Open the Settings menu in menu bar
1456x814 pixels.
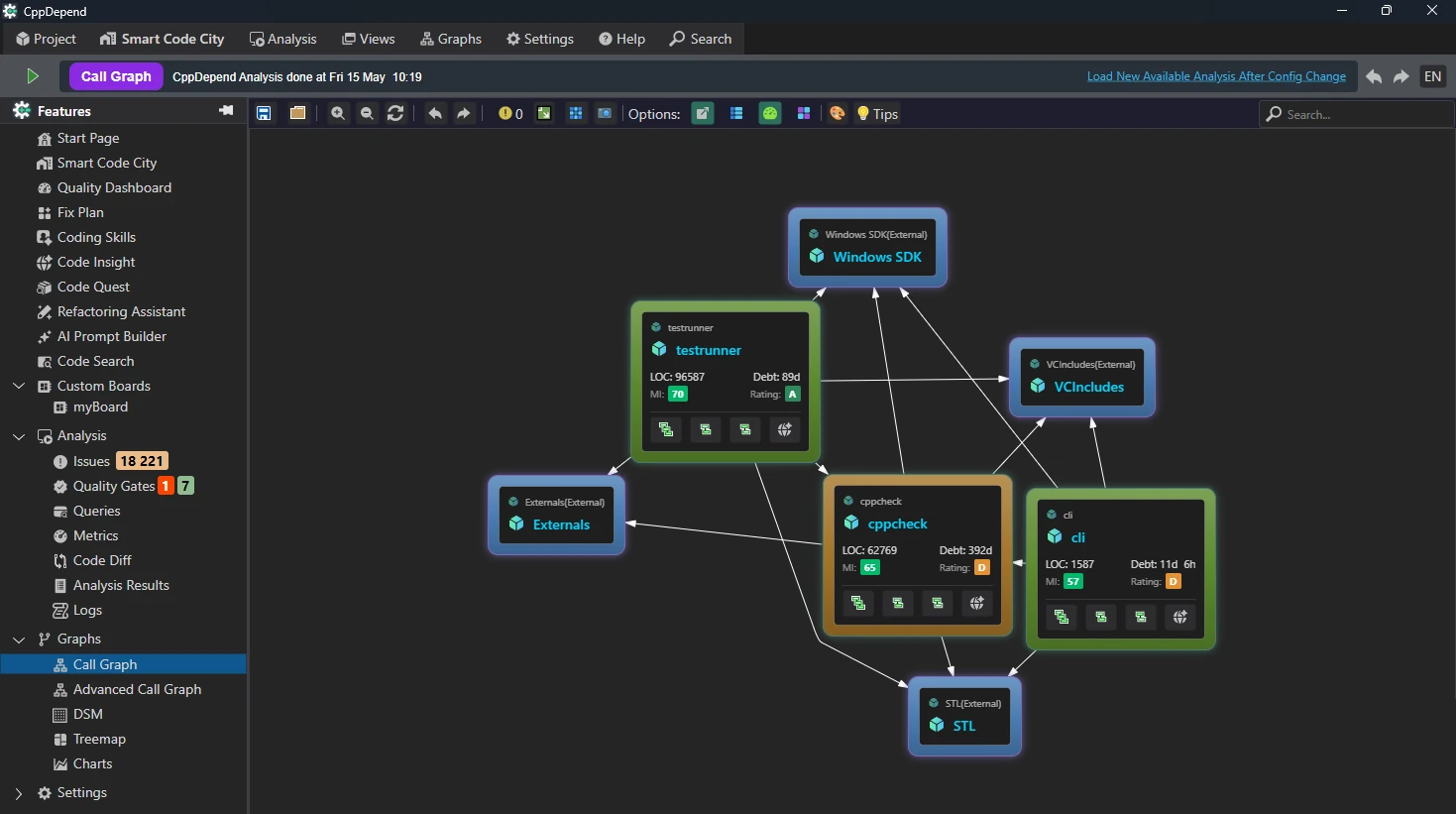click(540, 39)
